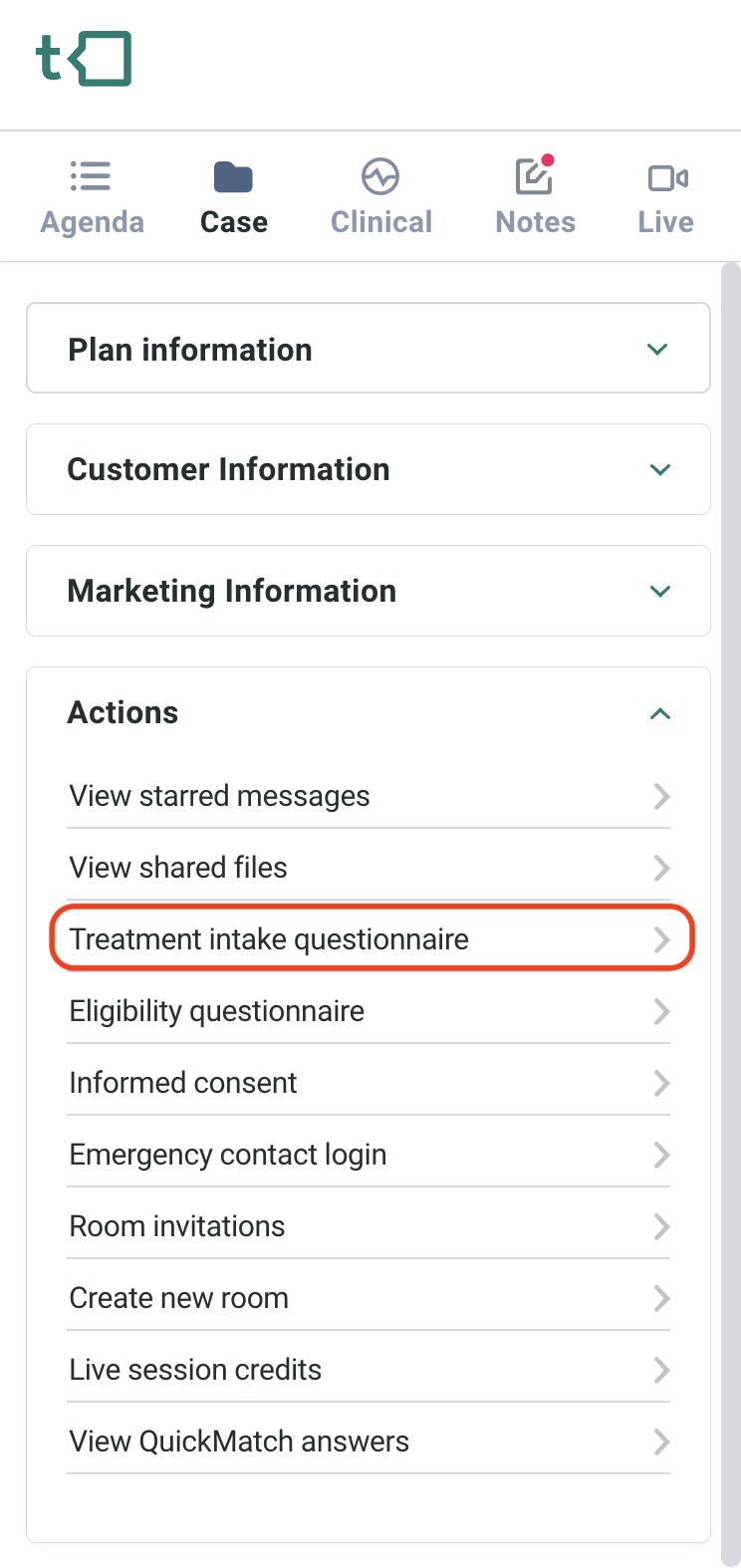
Task: Select the Case folder icon
Action: pos(233,177)
